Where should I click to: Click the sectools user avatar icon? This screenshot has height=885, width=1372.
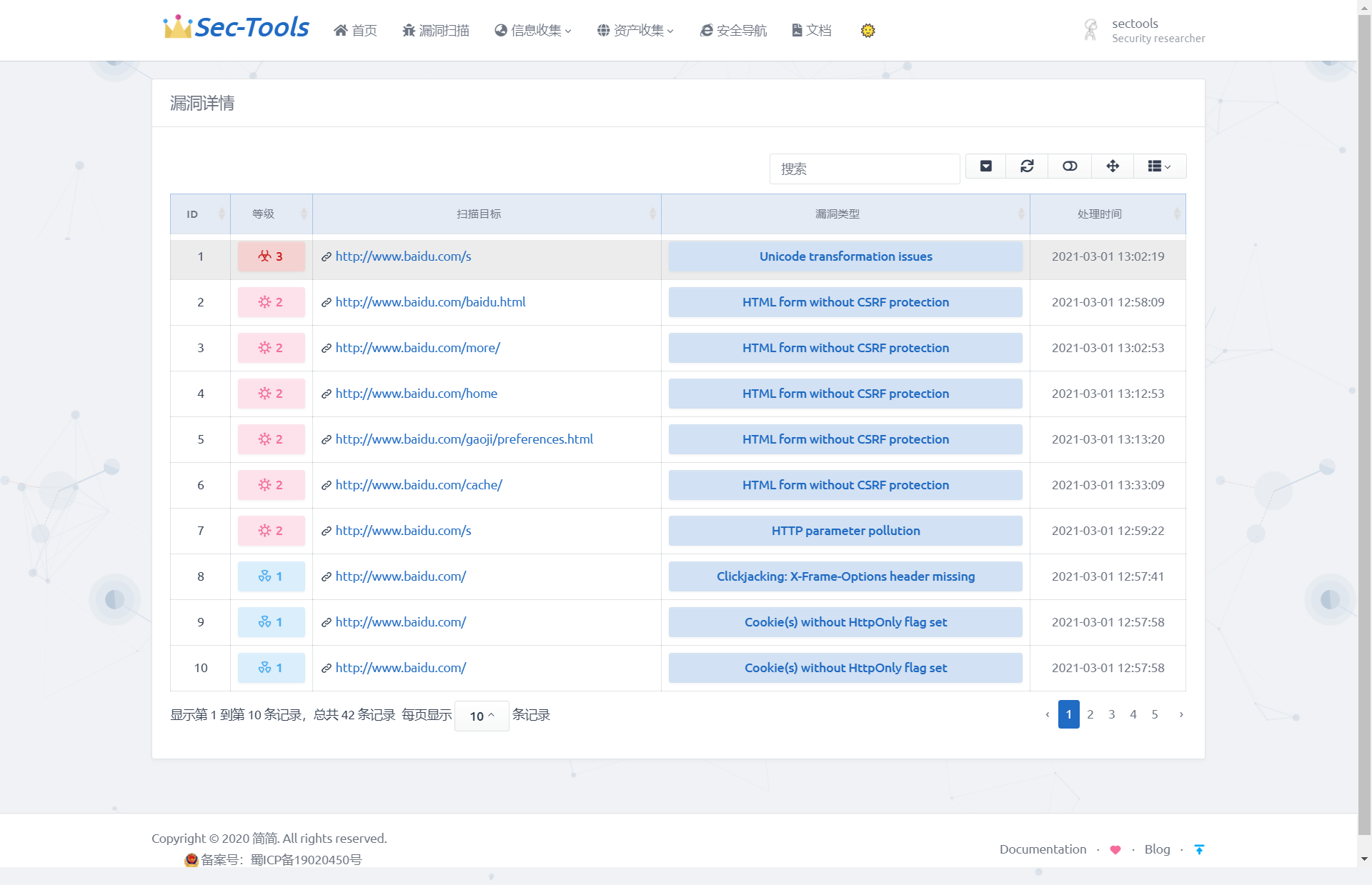[1090, 30]
